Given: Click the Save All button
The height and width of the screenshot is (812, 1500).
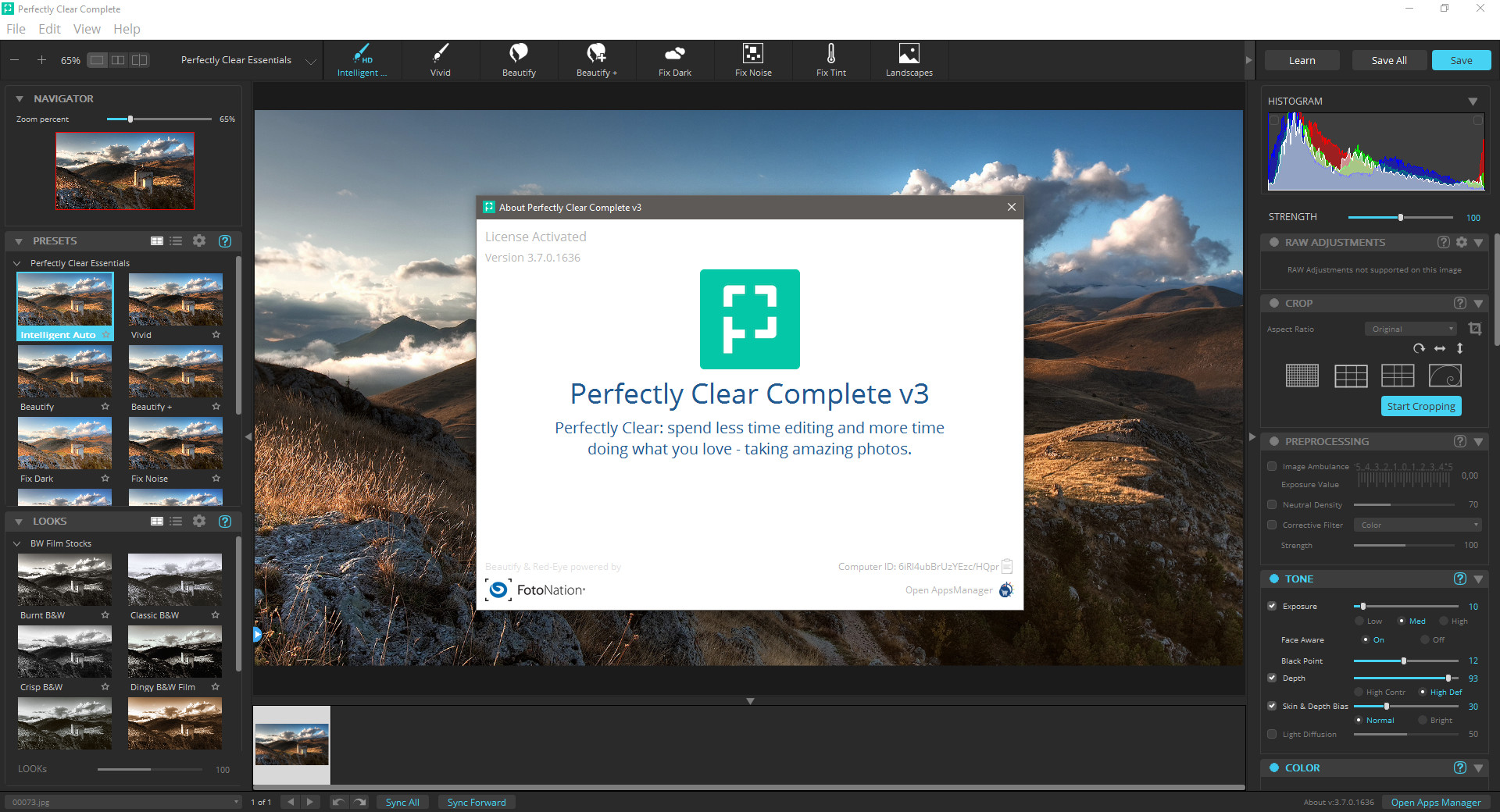Looking at the screenshot, I should coord(1389,60).
